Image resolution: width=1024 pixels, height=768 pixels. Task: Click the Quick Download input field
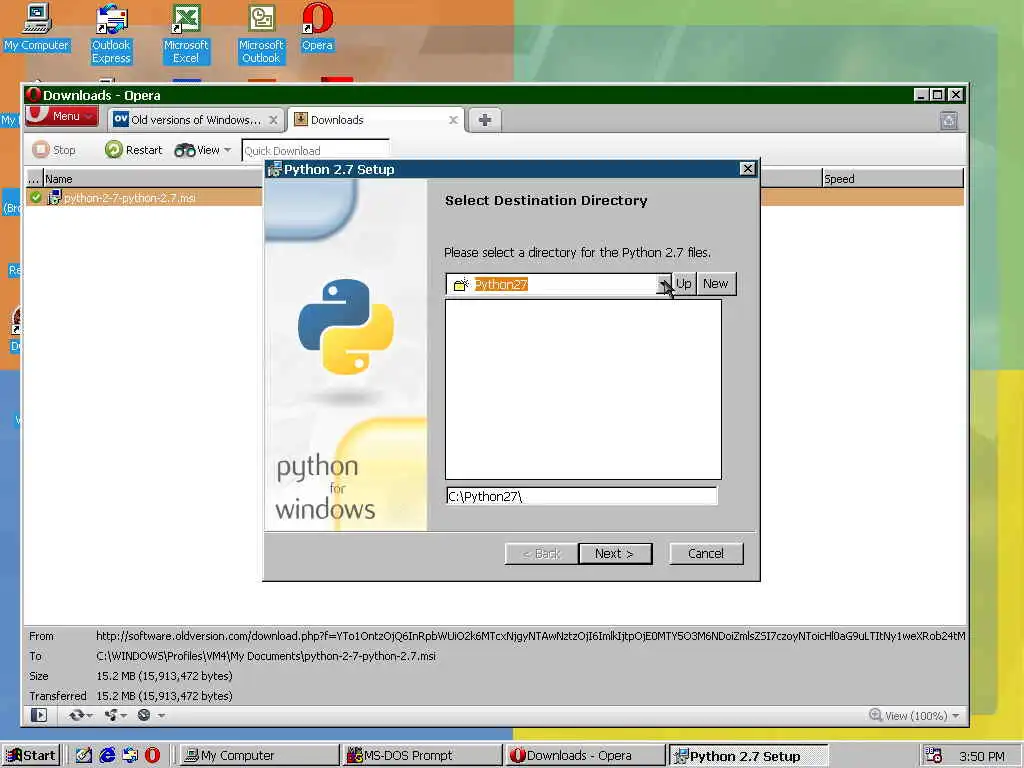point(315,151)
